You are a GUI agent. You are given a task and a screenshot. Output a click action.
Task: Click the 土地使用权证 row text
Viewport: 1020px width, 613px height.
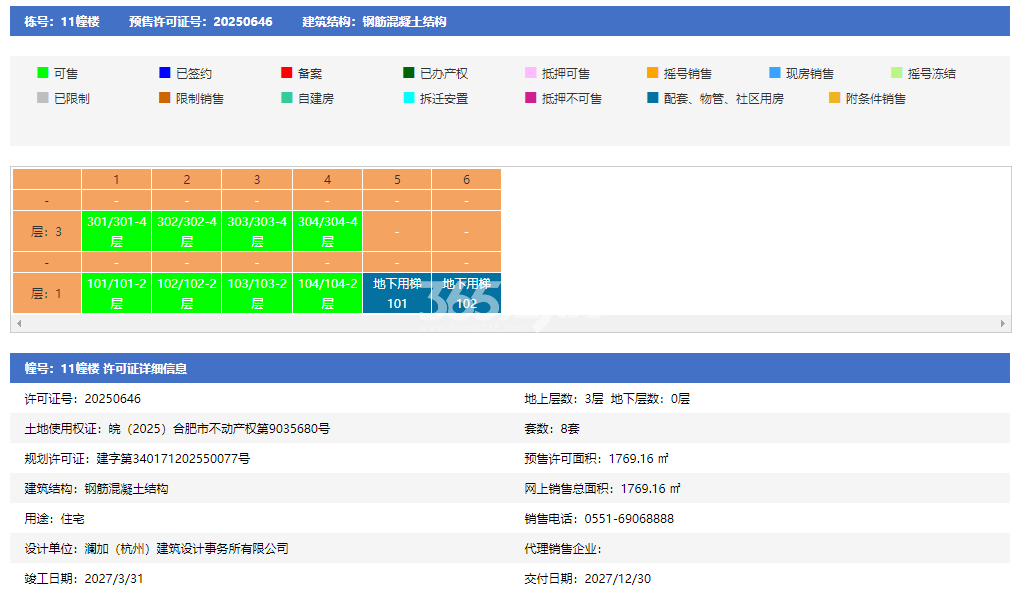point(177,428)
